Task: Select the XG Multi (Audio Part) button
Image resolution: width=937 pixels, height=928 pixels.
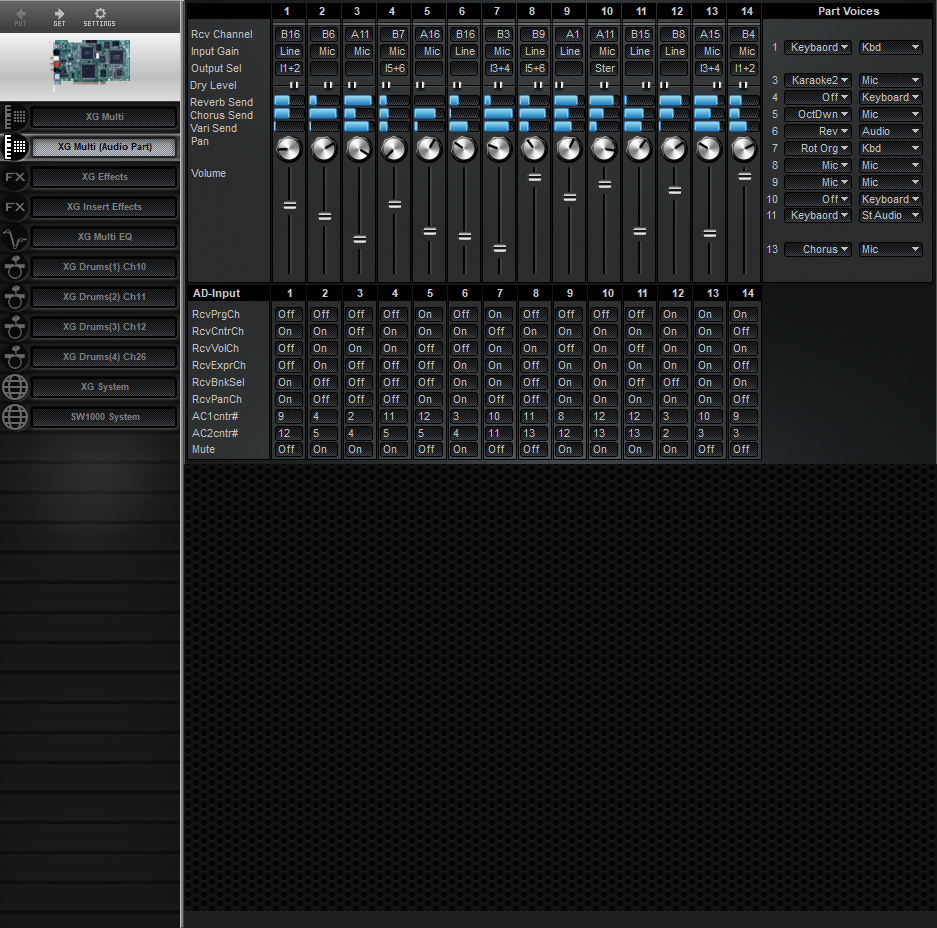Action: pyautogui.click(x=105, y=147)
